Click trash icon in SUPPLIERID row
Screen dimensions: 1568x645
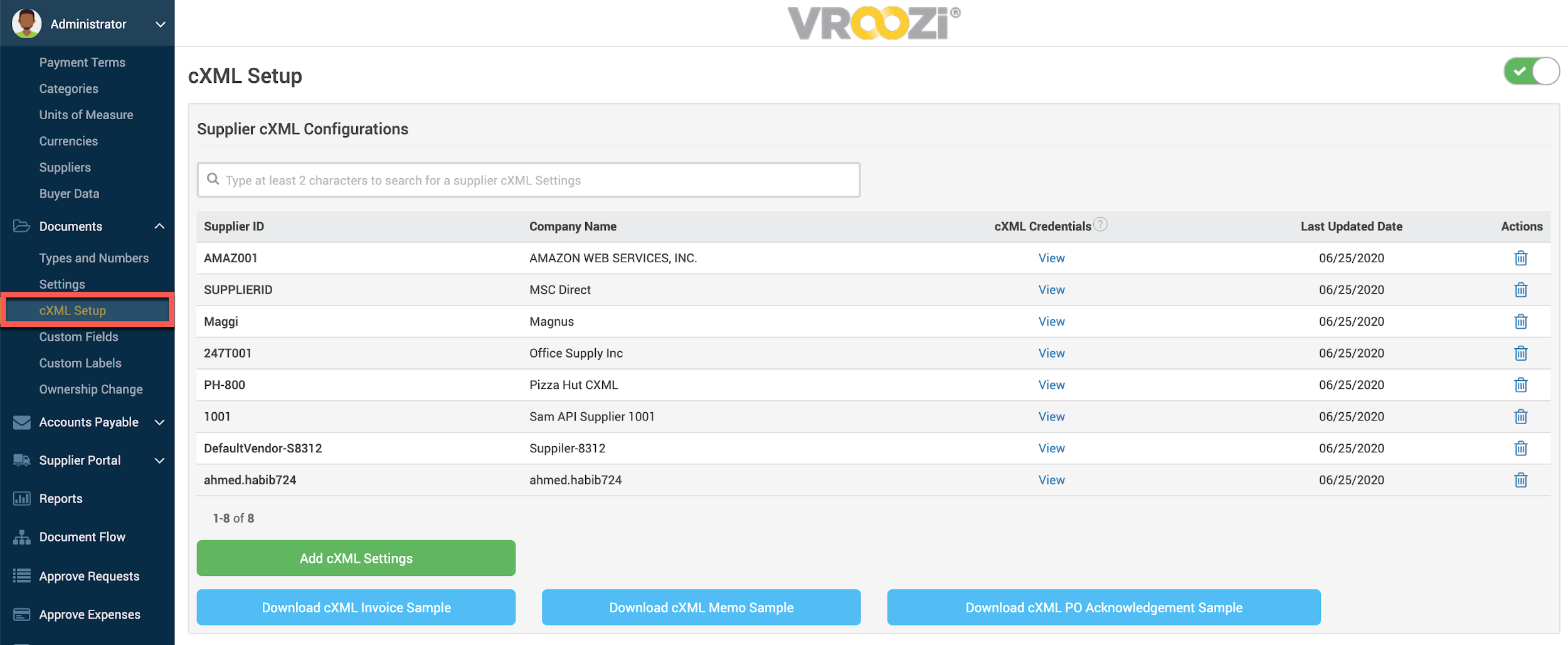pos(1520,290)
